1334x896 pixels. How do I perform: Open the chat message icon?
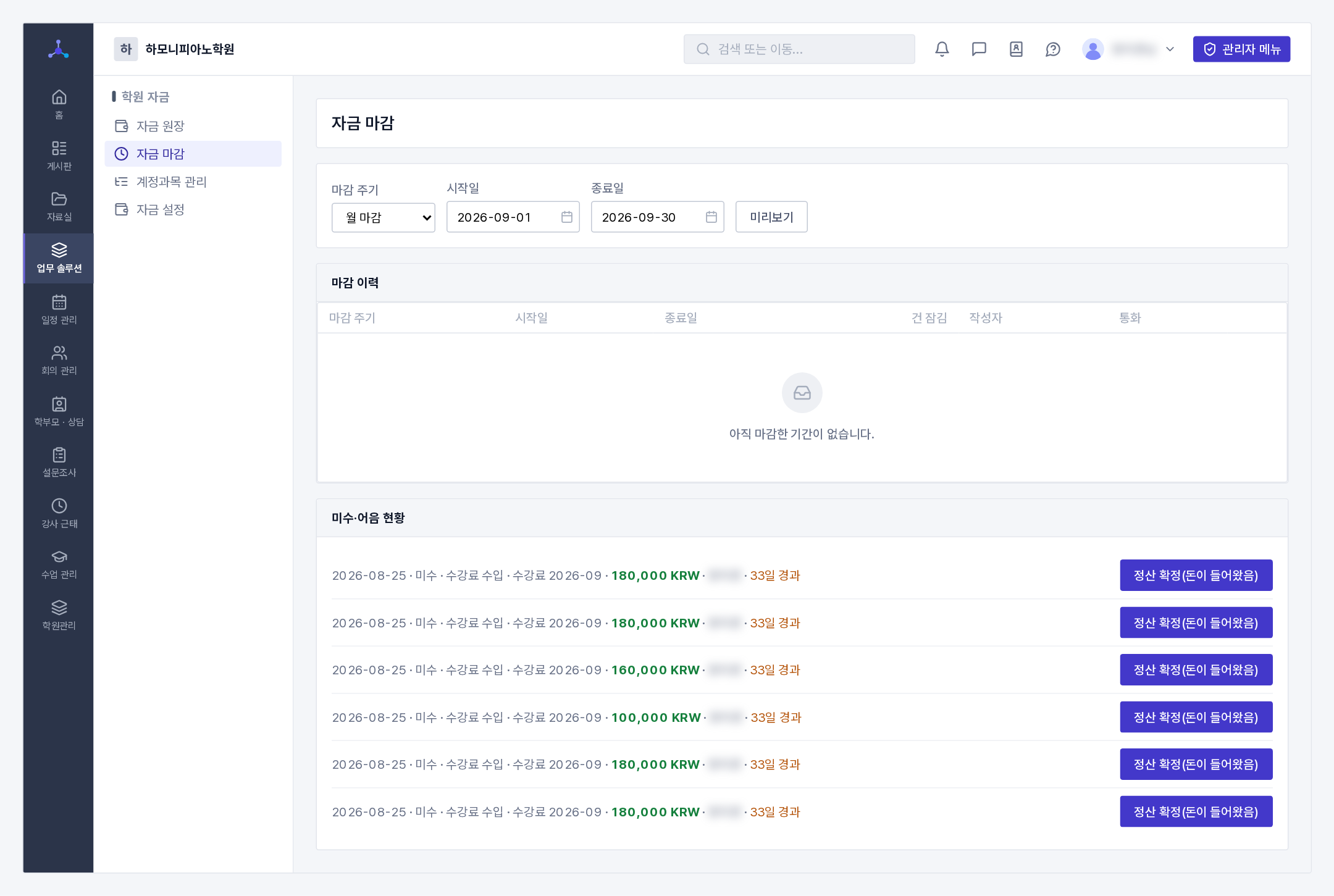(x=979, y=49)
